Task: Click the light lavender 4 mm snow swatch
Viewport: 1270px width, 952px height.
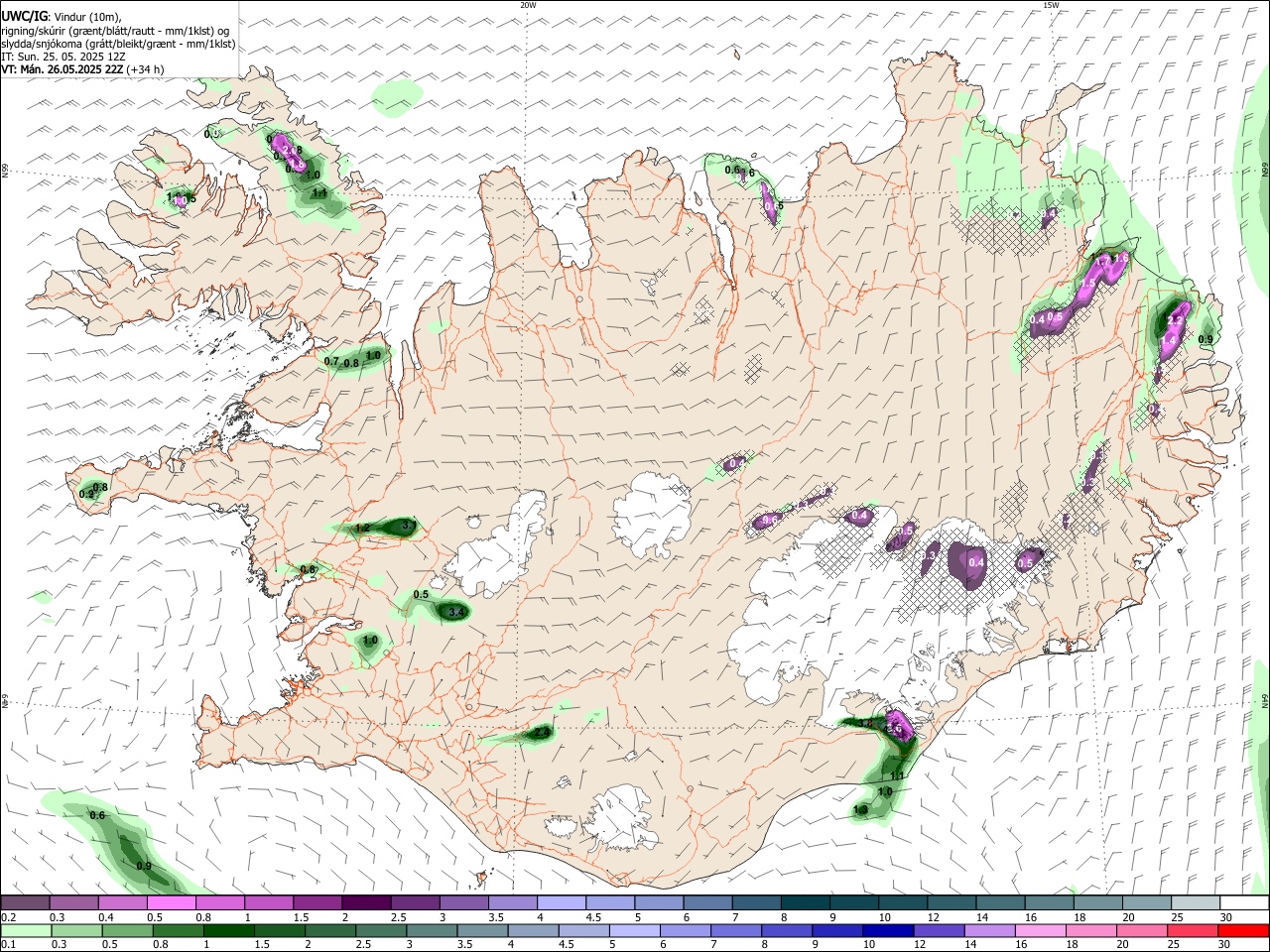Action: point(561,903)
